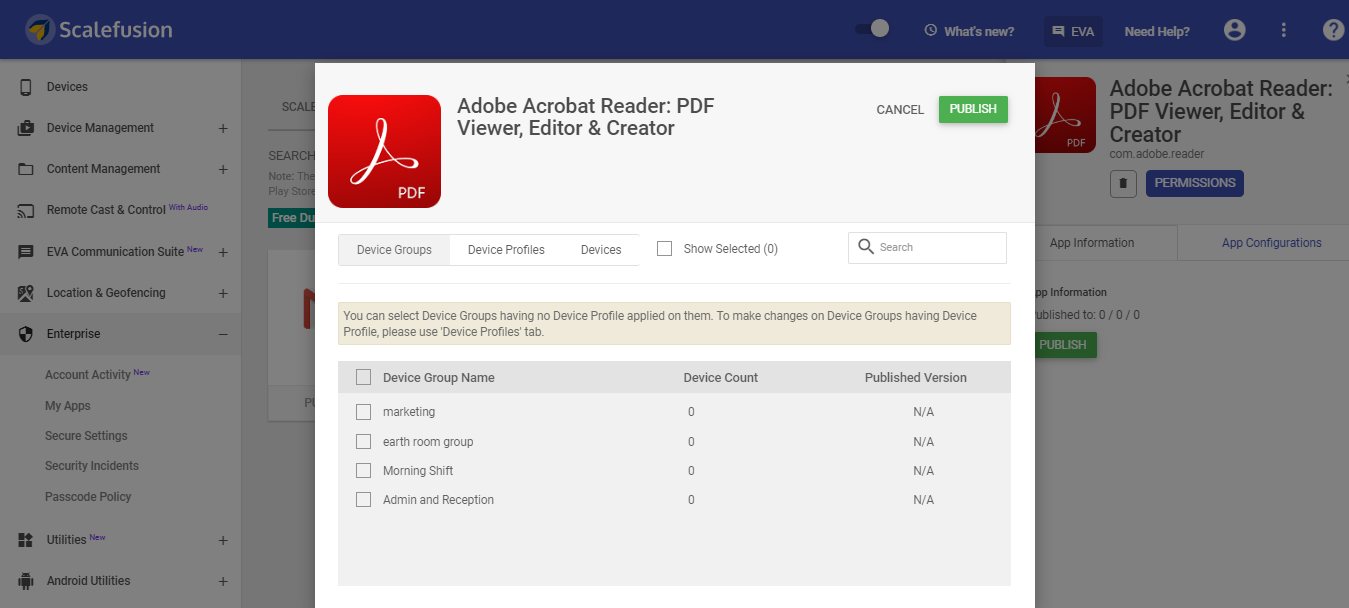Click the Content Management folder icon
Image resolution: width=1349 pixels, height=608 pixels.
click(26, 169)
